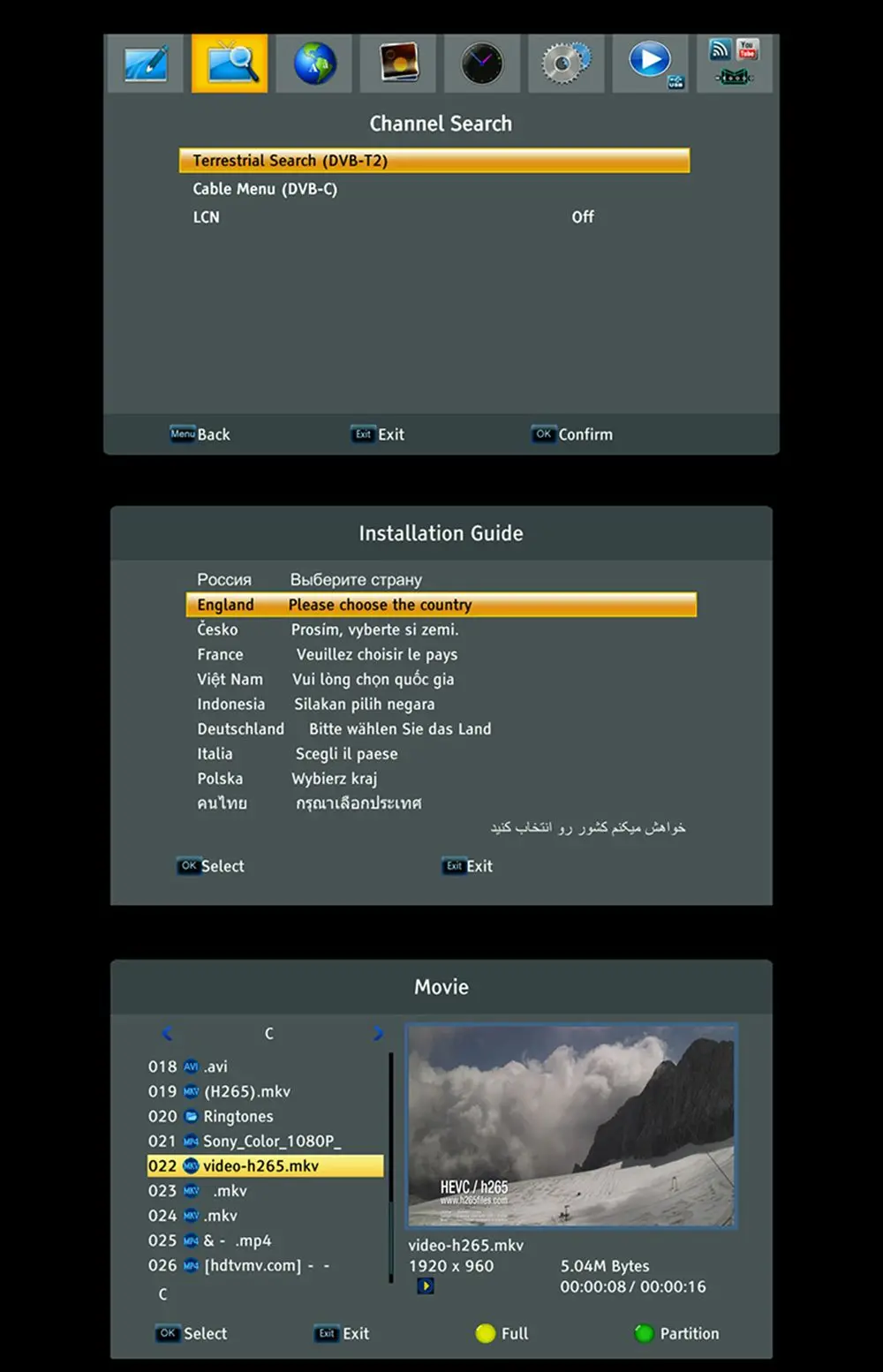The height and width of the screenshot is (1372, 883).
Task: Open the RSS YouTube network apps icon
Action: click(735, 64)
